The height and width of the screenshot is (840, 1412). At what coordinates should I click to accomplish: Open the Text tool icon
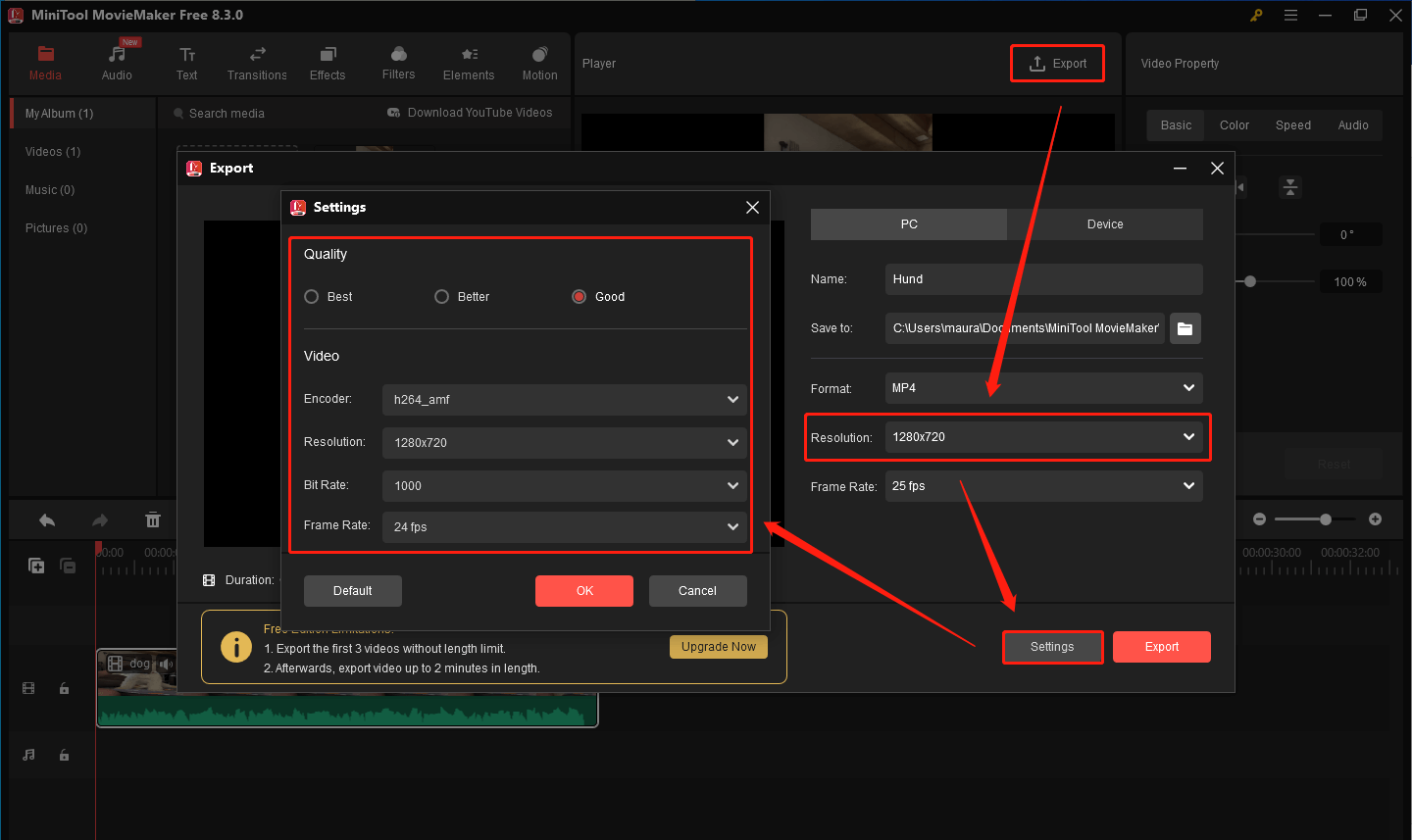coord(187,54)
